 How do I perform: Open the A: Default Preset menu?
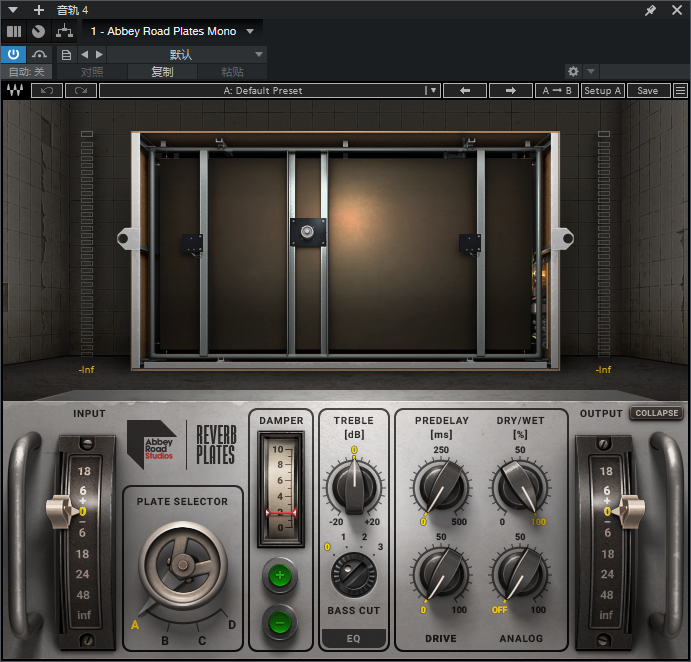(270, 90)
